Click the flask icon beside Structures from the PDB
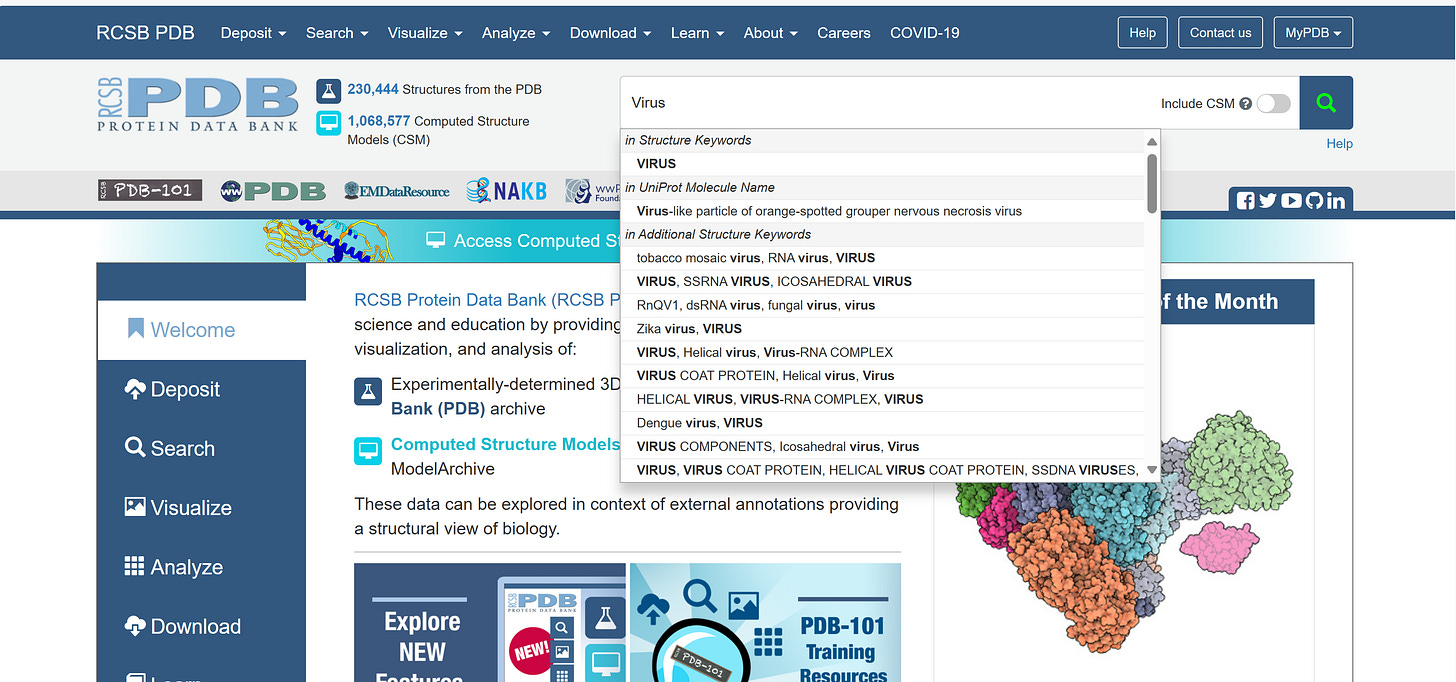The image size is (1456, 682). coord(329,91)
